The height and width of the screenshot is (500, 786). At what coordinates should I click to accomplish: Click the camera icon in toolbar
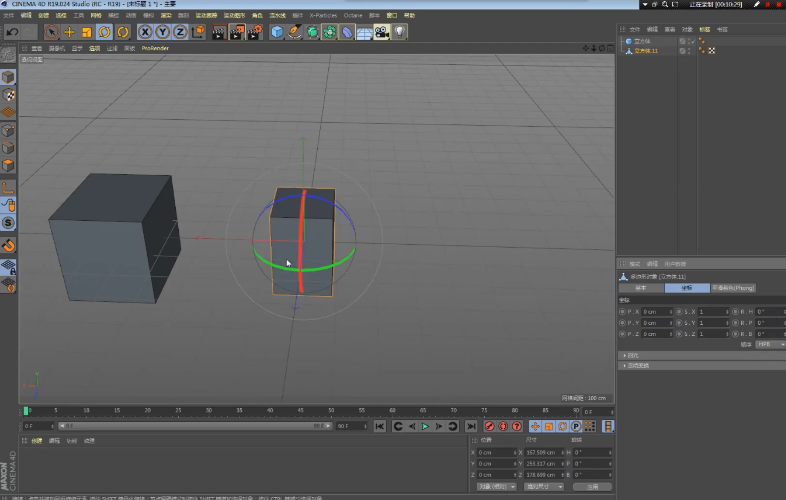[x=382, y=32]
